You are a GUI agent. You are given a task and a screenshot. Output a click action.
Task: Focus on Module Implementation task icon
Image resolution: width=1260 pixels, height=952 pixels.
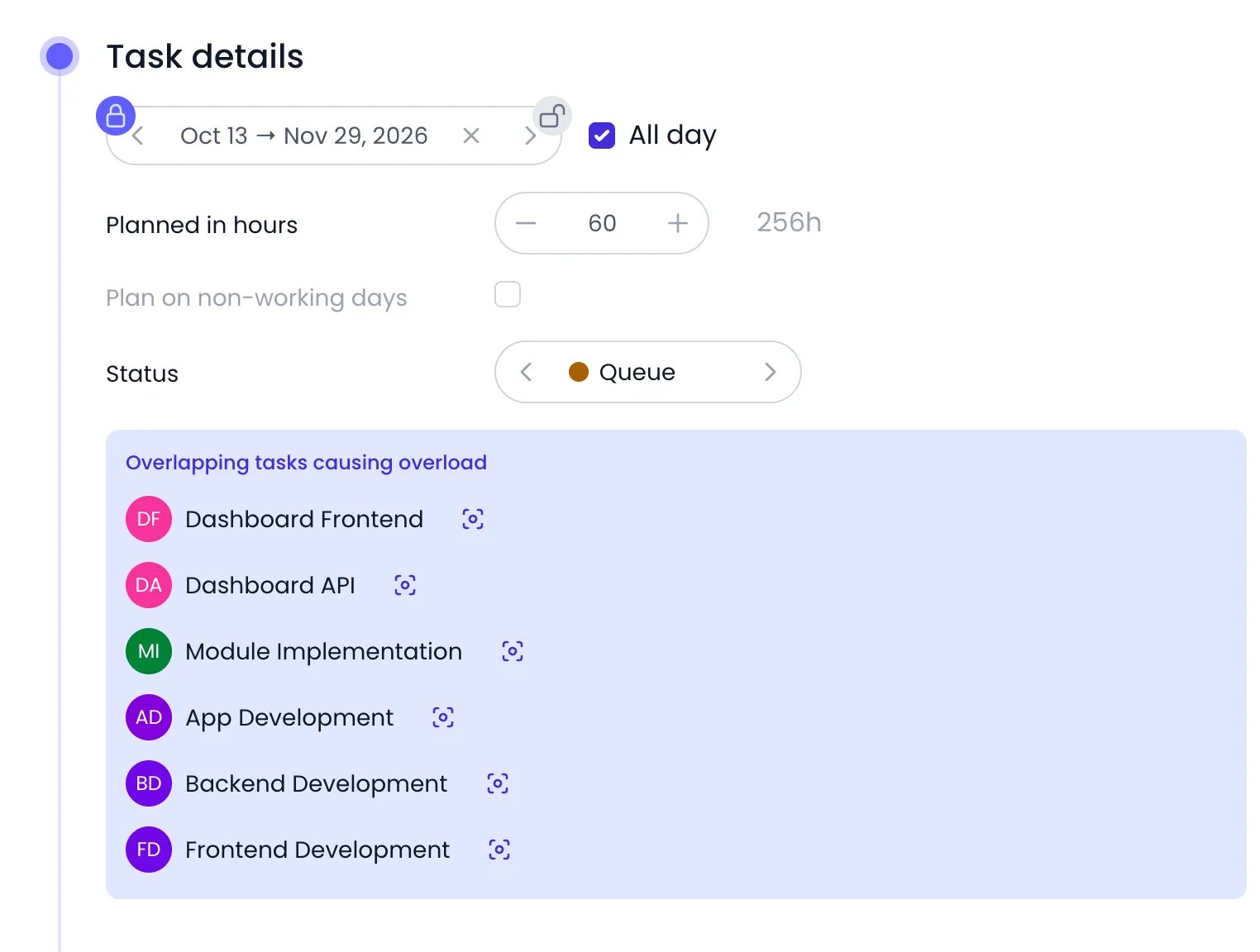click(x=513, y=651)
